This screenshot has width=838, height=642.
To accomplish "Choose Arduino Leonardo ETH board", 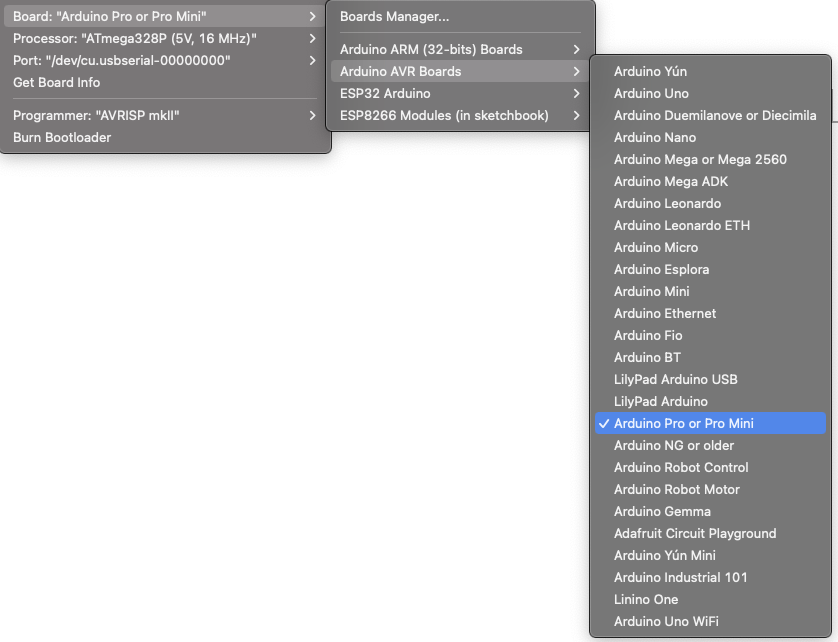I will [710, 226].
